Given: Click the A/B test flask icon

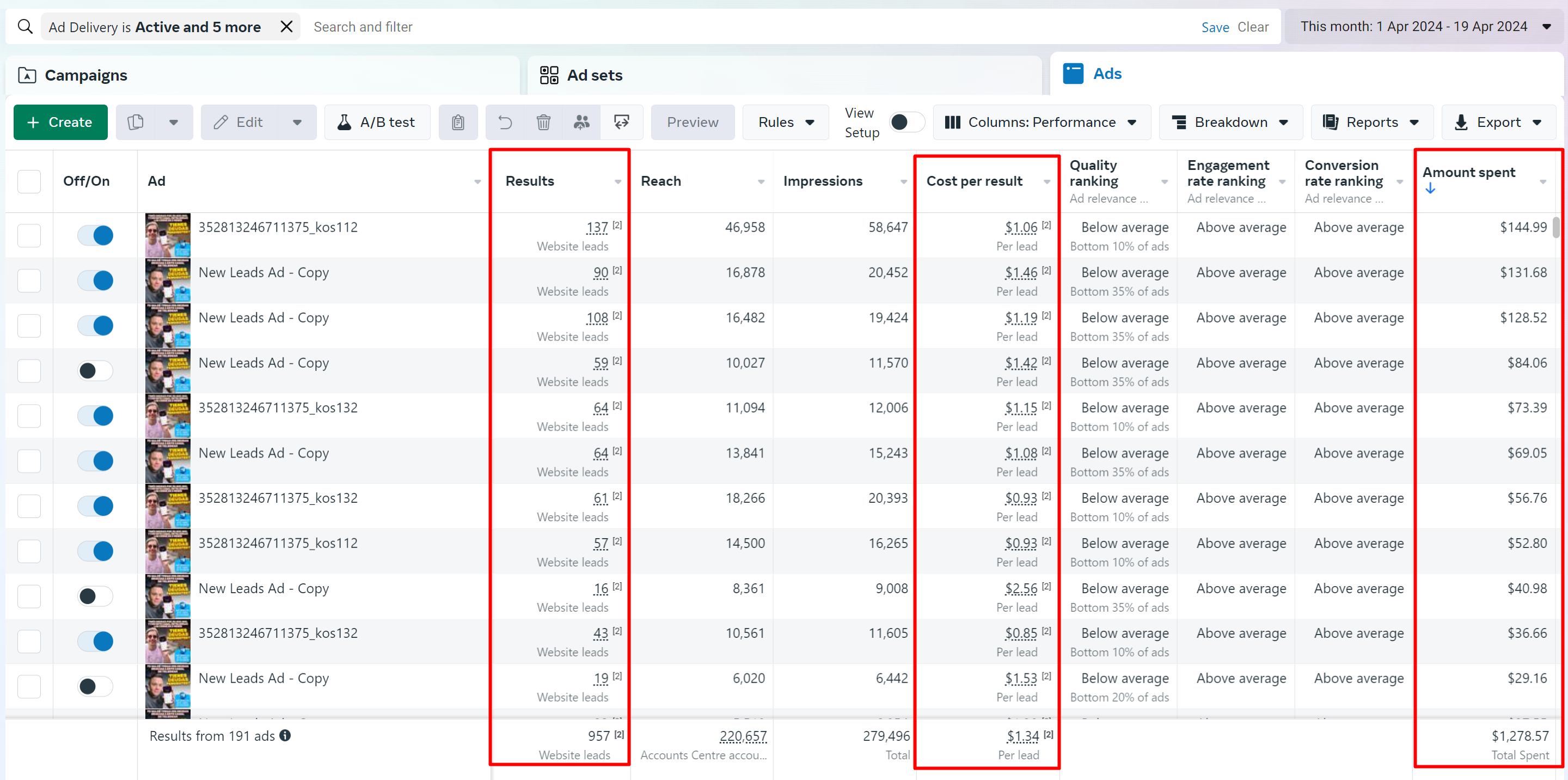Looking at the screenshot, I should coord(345,123).
